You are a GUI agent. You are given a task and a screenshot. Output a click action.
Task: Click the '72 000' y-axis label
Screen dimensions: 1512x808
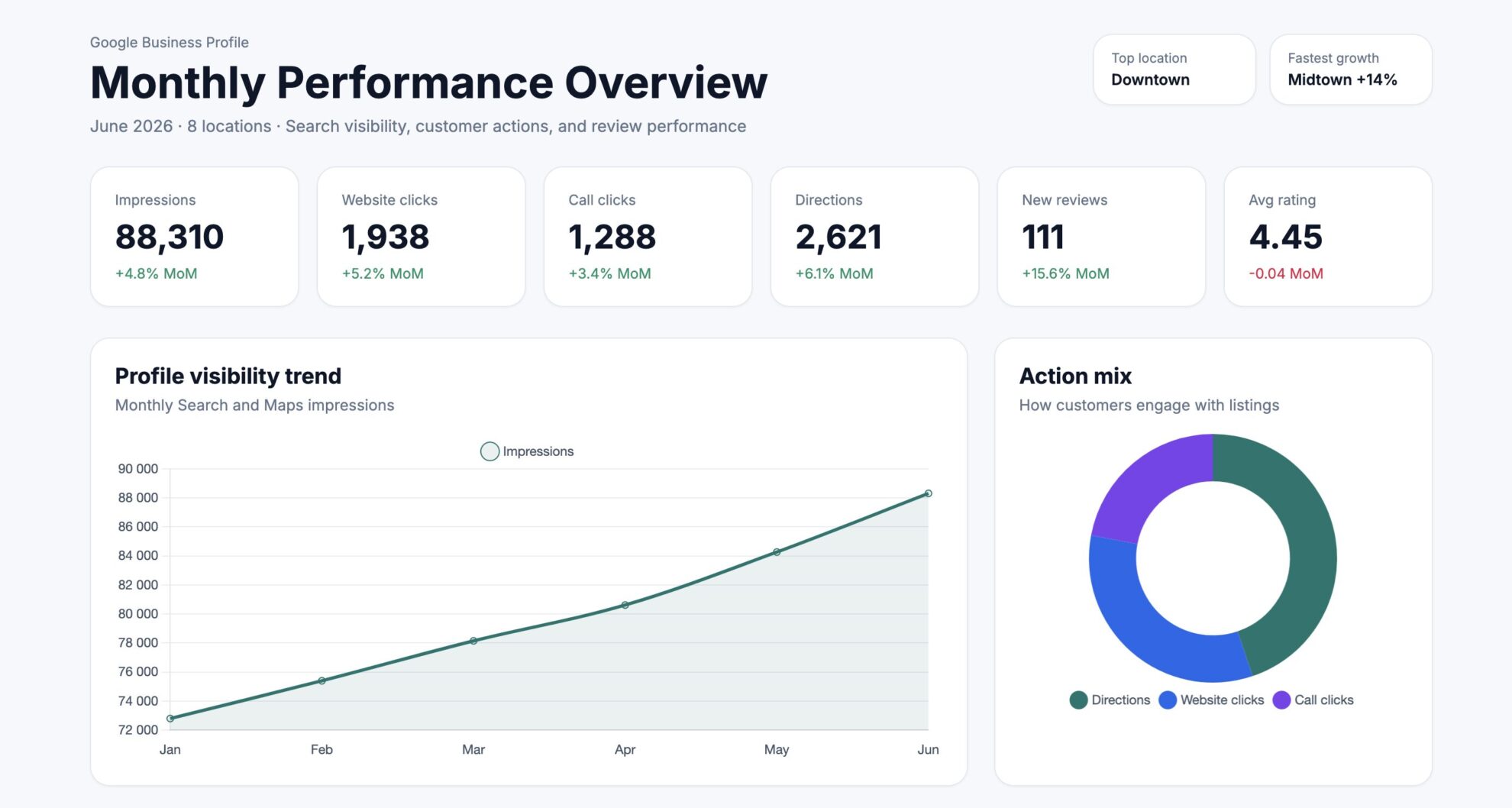coord(138,730)
